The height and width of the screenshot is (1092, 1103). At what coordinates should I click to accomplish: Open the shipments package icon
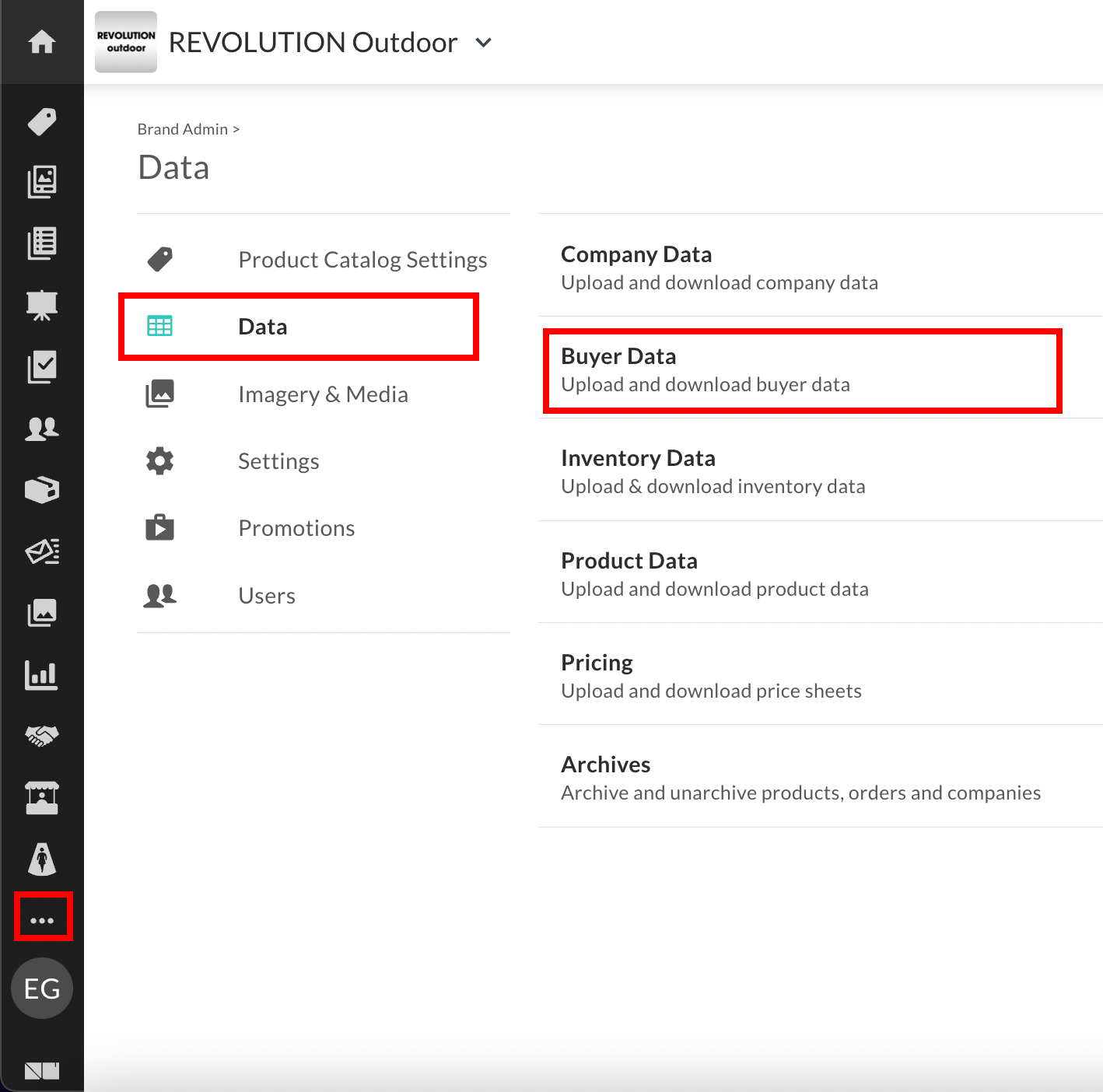click(x=43, y=490)
